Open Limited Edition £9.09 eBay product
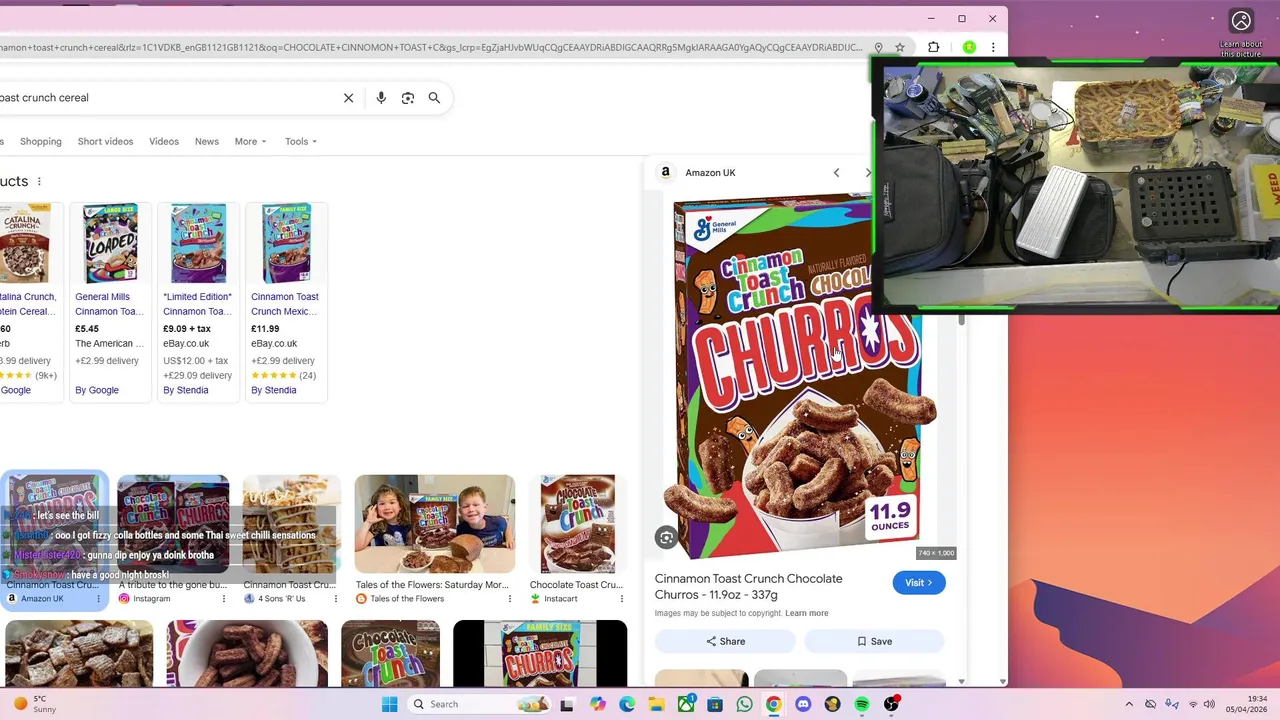1280x720 pixels. pyautogui.click(x=198, y=301)
